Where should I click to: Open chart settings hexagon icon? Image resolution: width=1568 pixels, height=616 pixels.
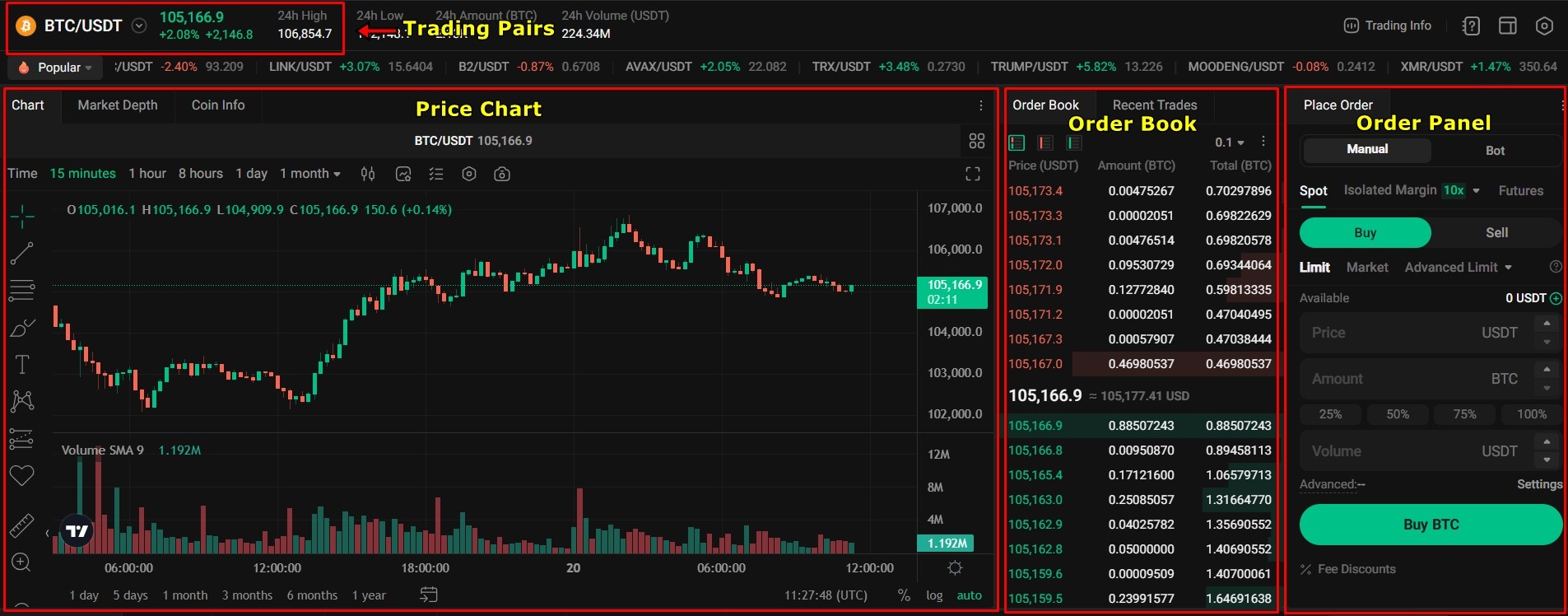(469, 174)
